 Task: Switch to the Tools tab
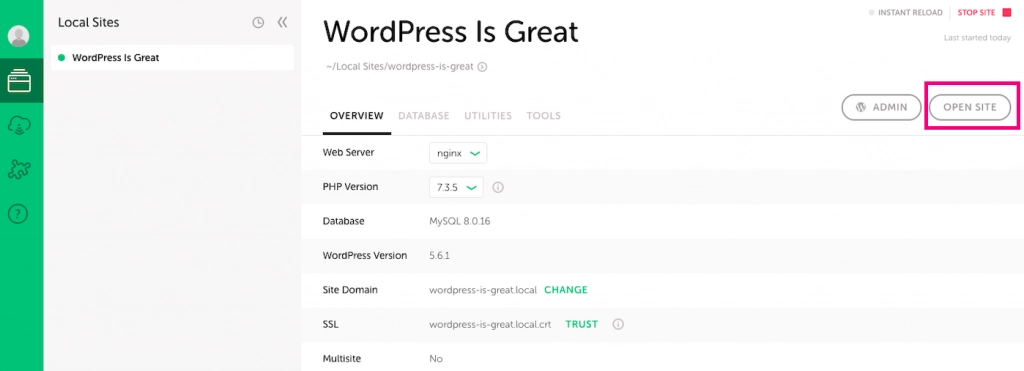pos(543,116)
